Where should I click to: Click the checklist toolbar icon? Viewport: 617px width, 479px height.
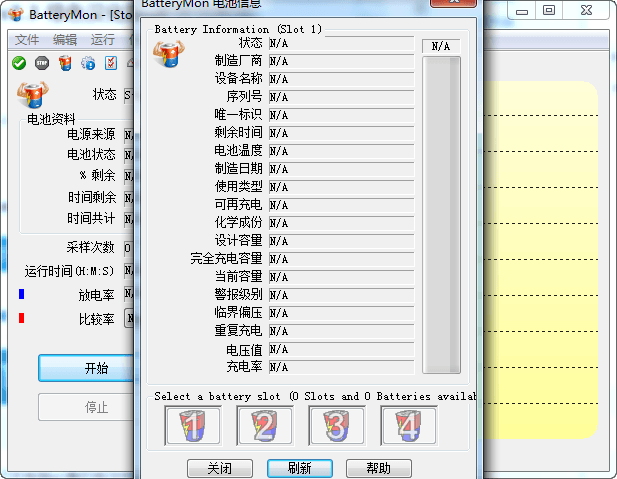click(111, 63)
